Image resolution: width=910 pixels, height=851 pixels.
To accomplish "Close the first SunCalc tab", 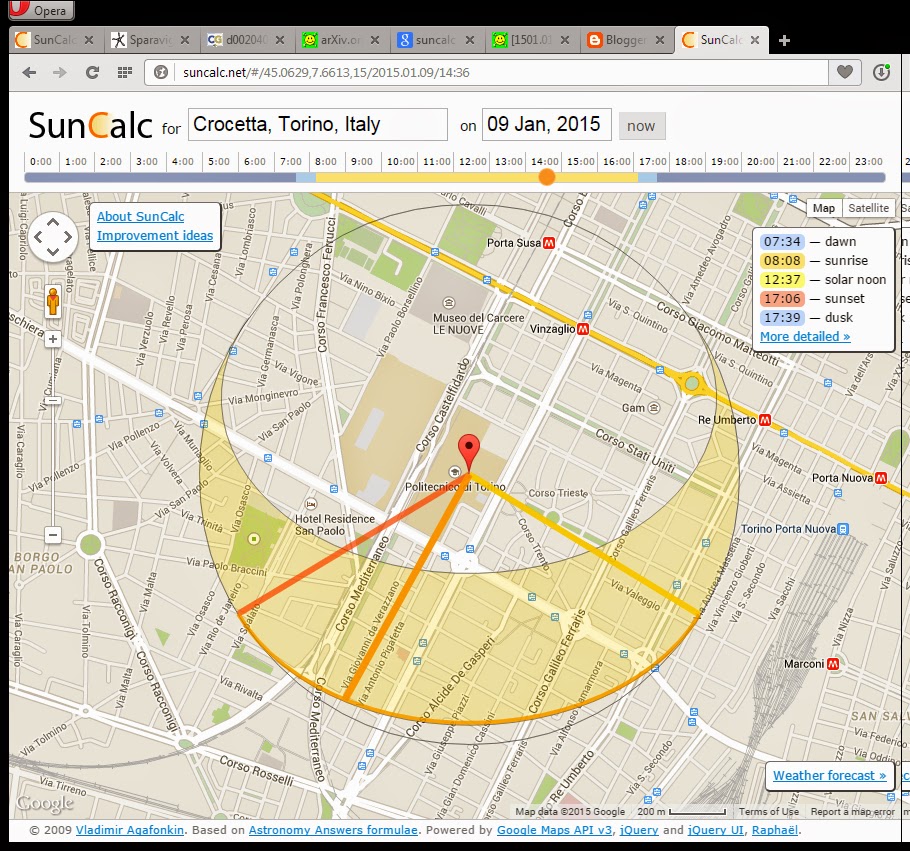I will pyautogui.click(x=89, y=40).
